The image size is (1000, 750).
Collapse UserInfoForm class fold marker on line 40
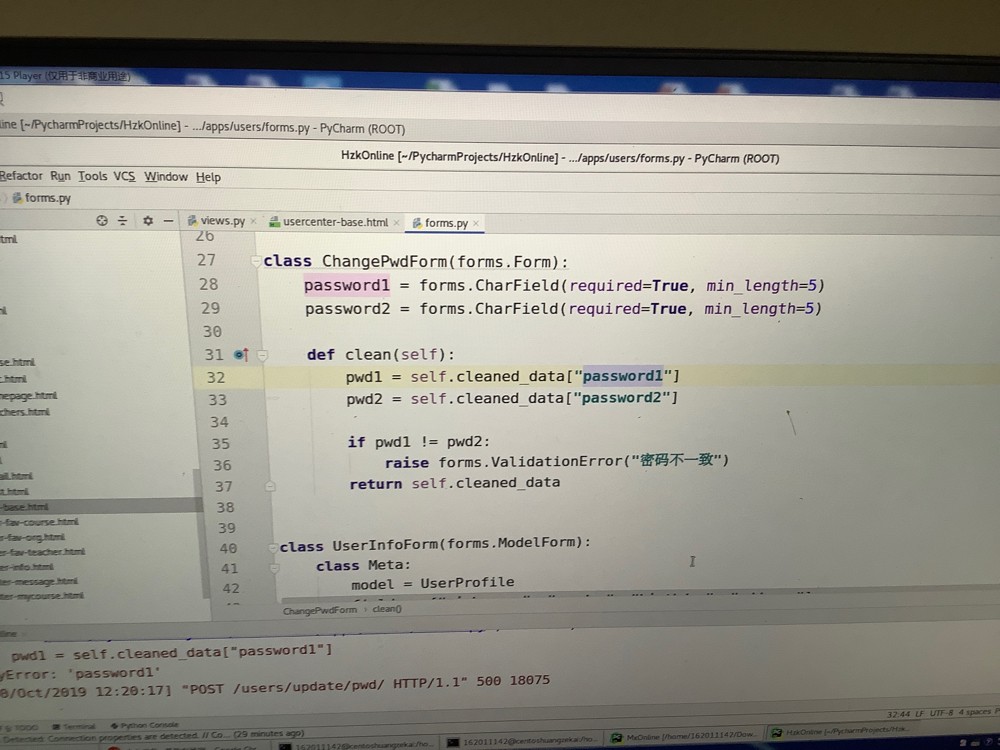274,547
